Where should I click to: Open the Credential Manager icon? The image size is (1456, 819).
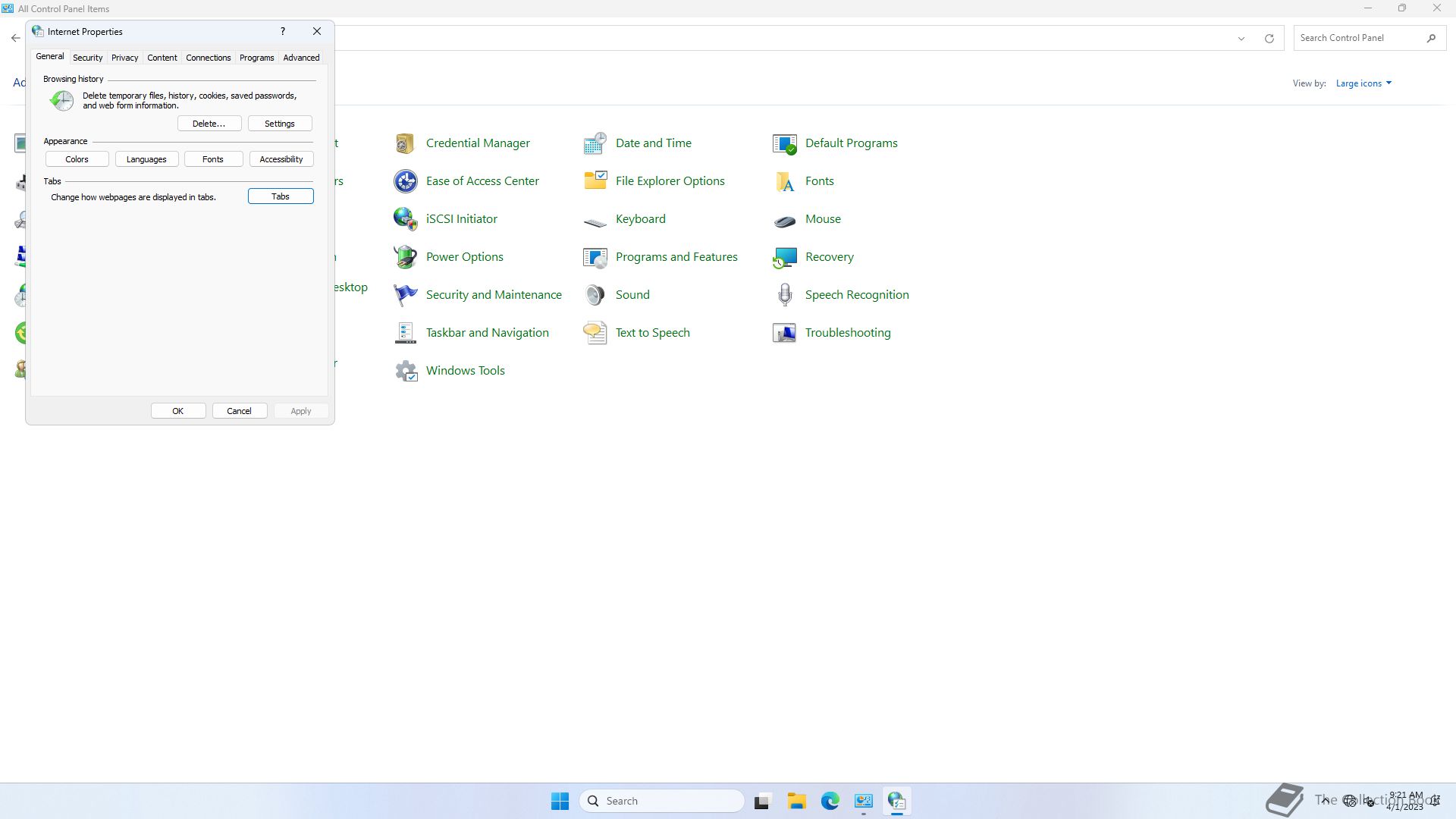pyautogui.click(x=405, y=143)
